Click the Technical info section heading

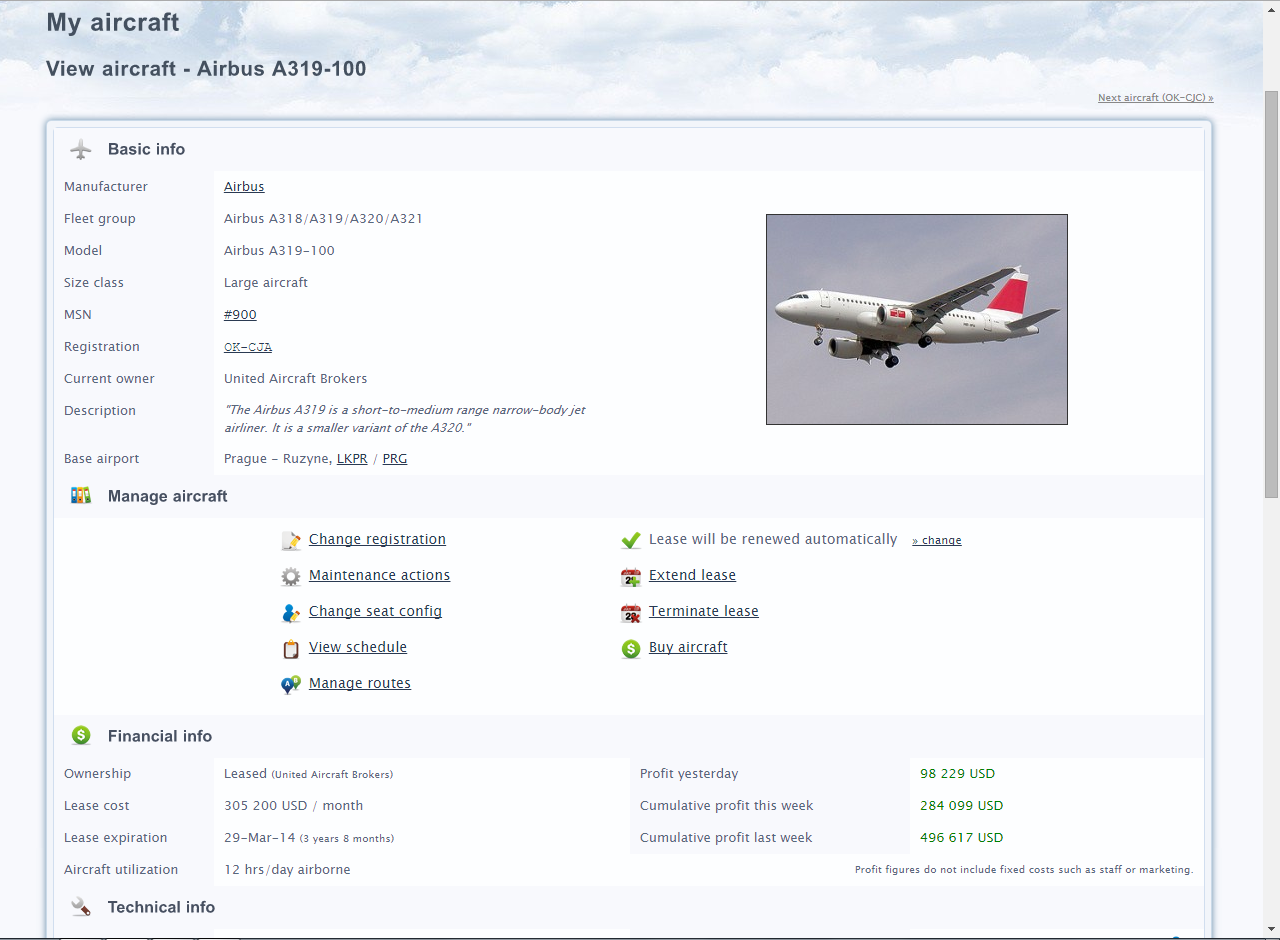tap(161, 907)
